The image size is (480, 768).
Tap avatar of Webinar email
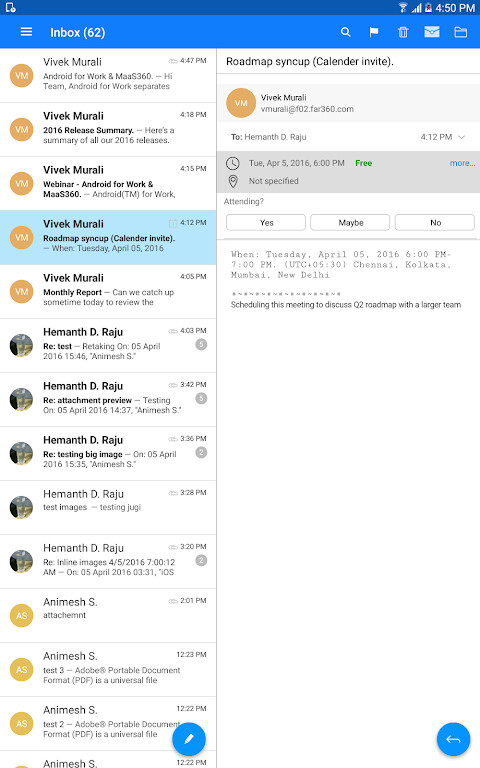(22, 184)
